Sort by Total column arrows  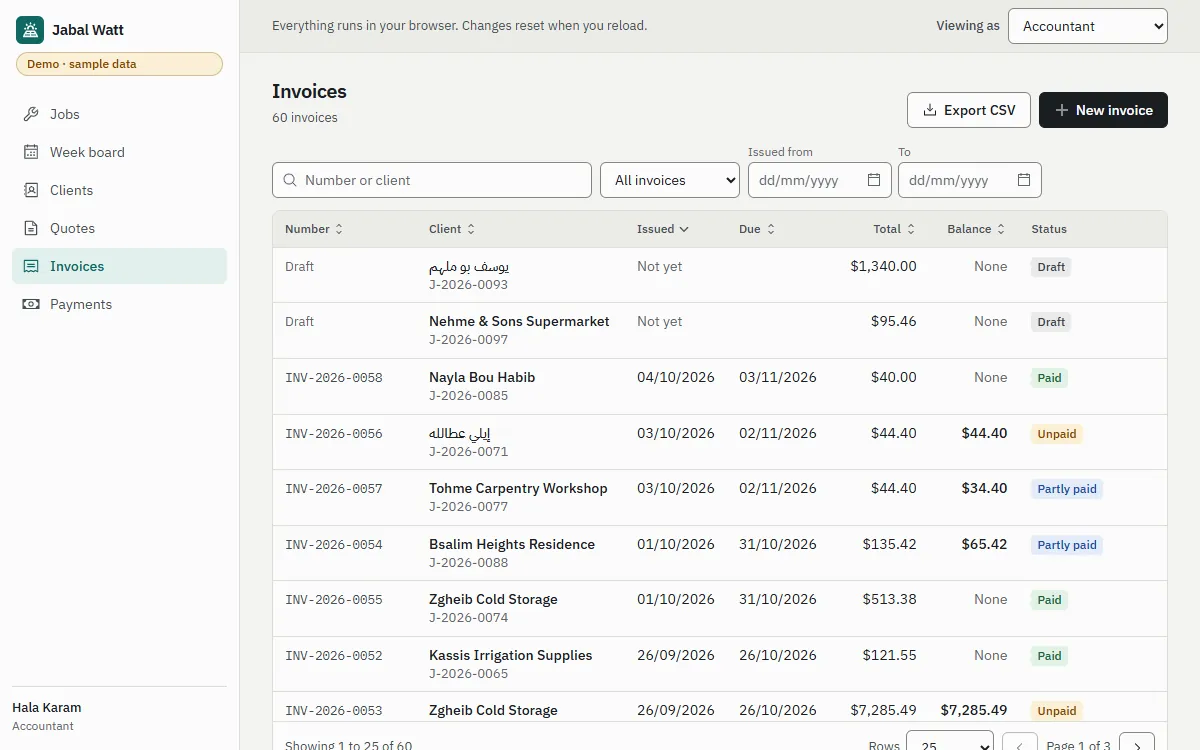coord(911,229)
